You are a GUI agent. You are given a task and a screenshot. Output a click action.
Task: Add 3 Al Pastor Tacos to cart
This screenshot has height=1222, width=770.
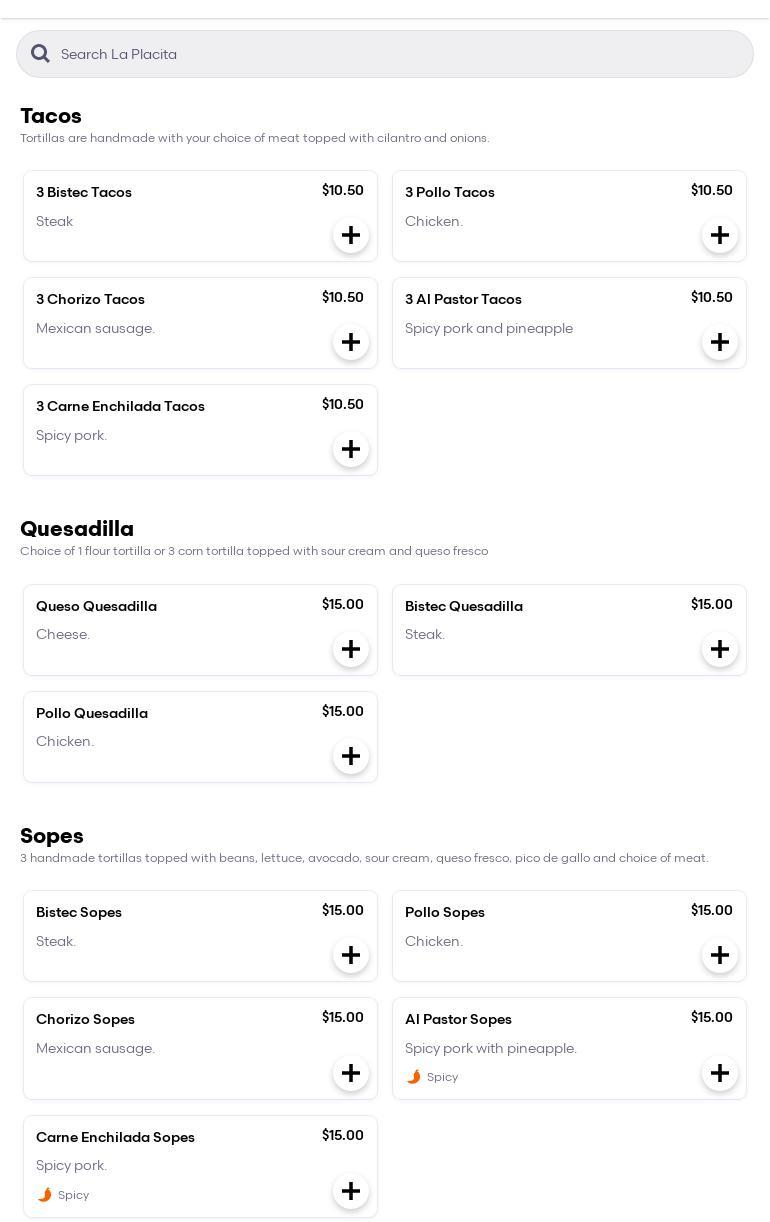pos(720,343)
